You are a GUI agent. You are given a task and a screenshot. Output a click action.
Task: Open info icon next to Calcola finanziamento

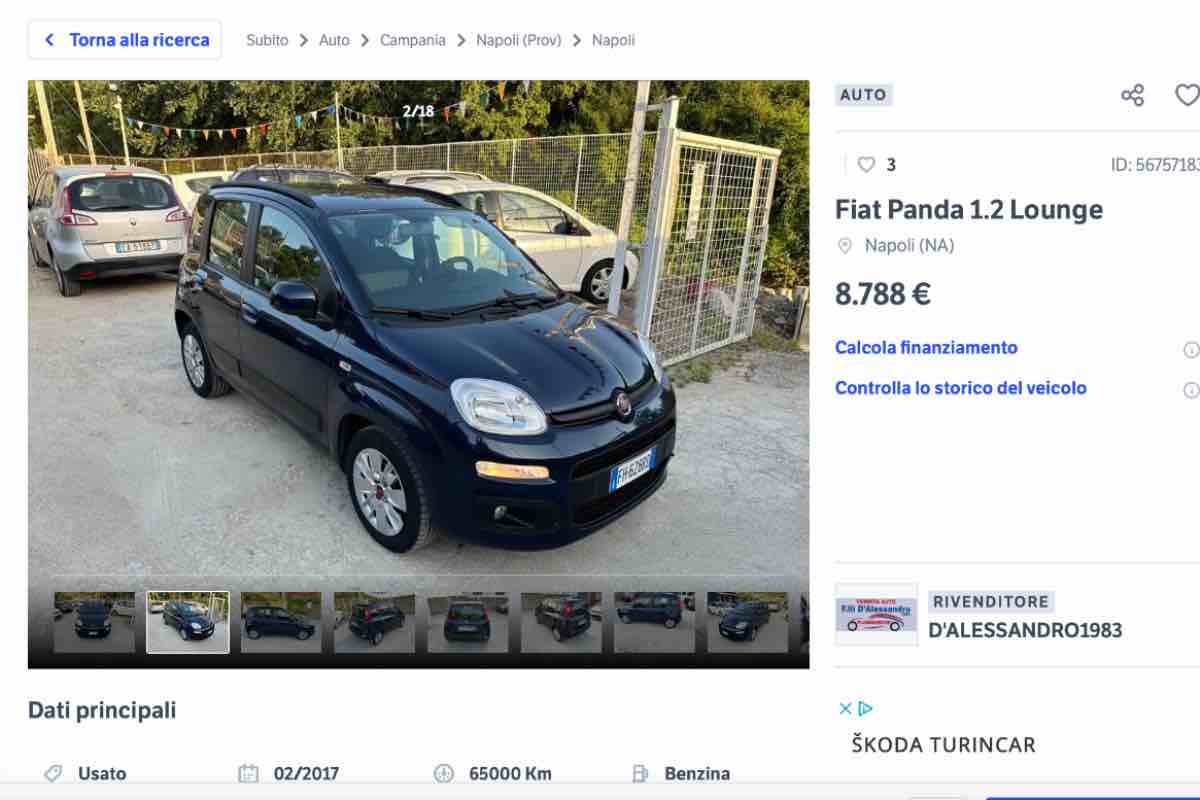(1191, 349)
